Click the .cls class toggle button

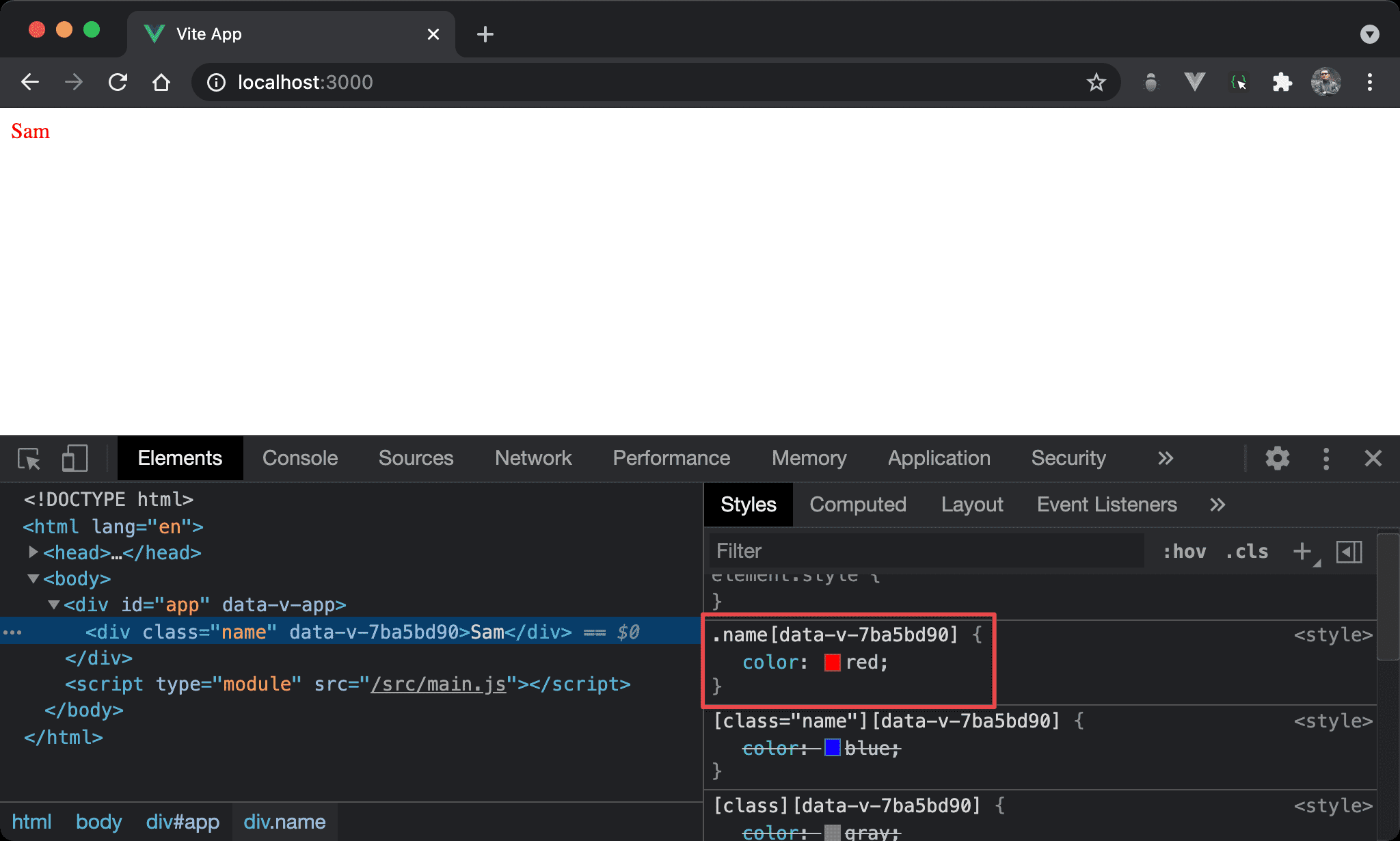pos(1246,551)
